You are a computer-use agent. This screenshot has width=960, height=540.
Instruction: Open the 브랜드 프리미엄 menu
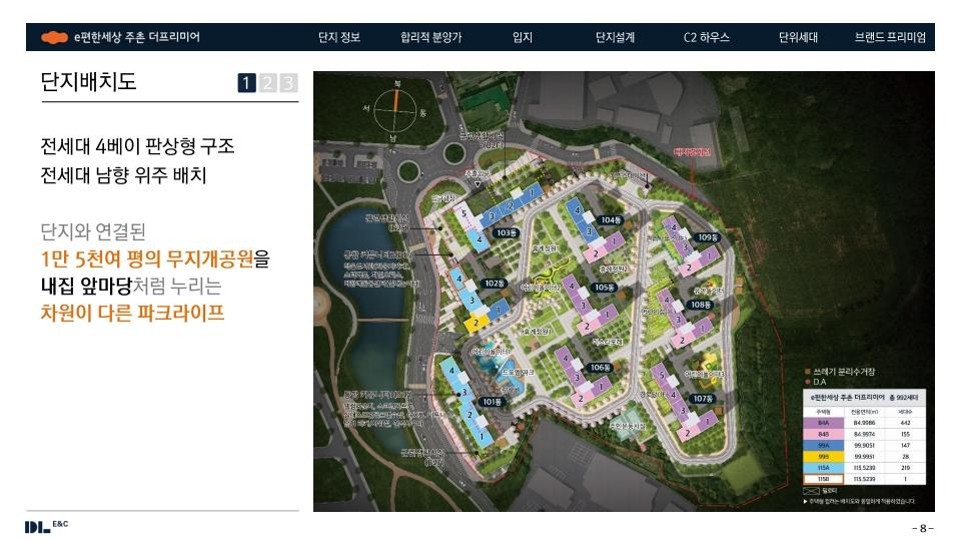pos(890,37)
